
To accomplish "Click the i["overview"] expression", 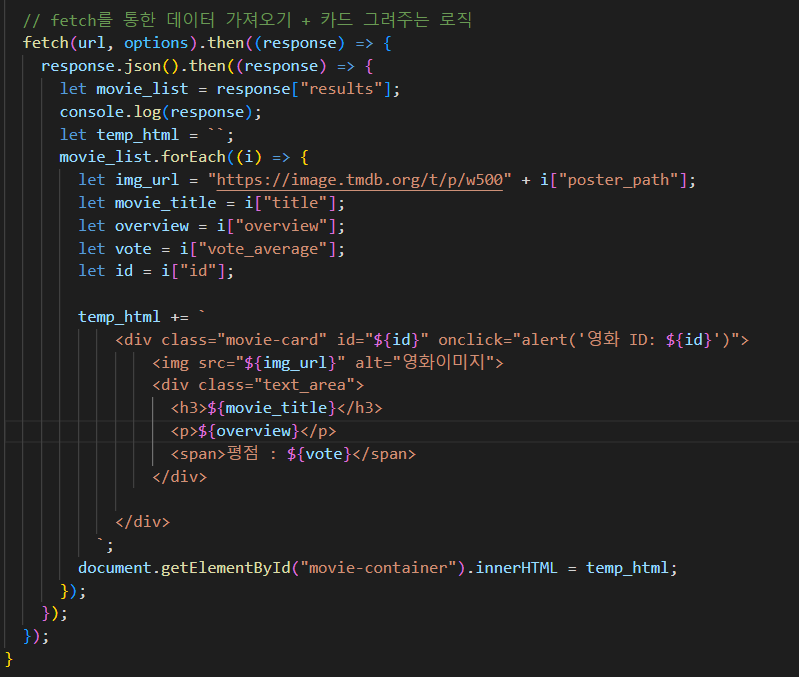I will (277, 226).
